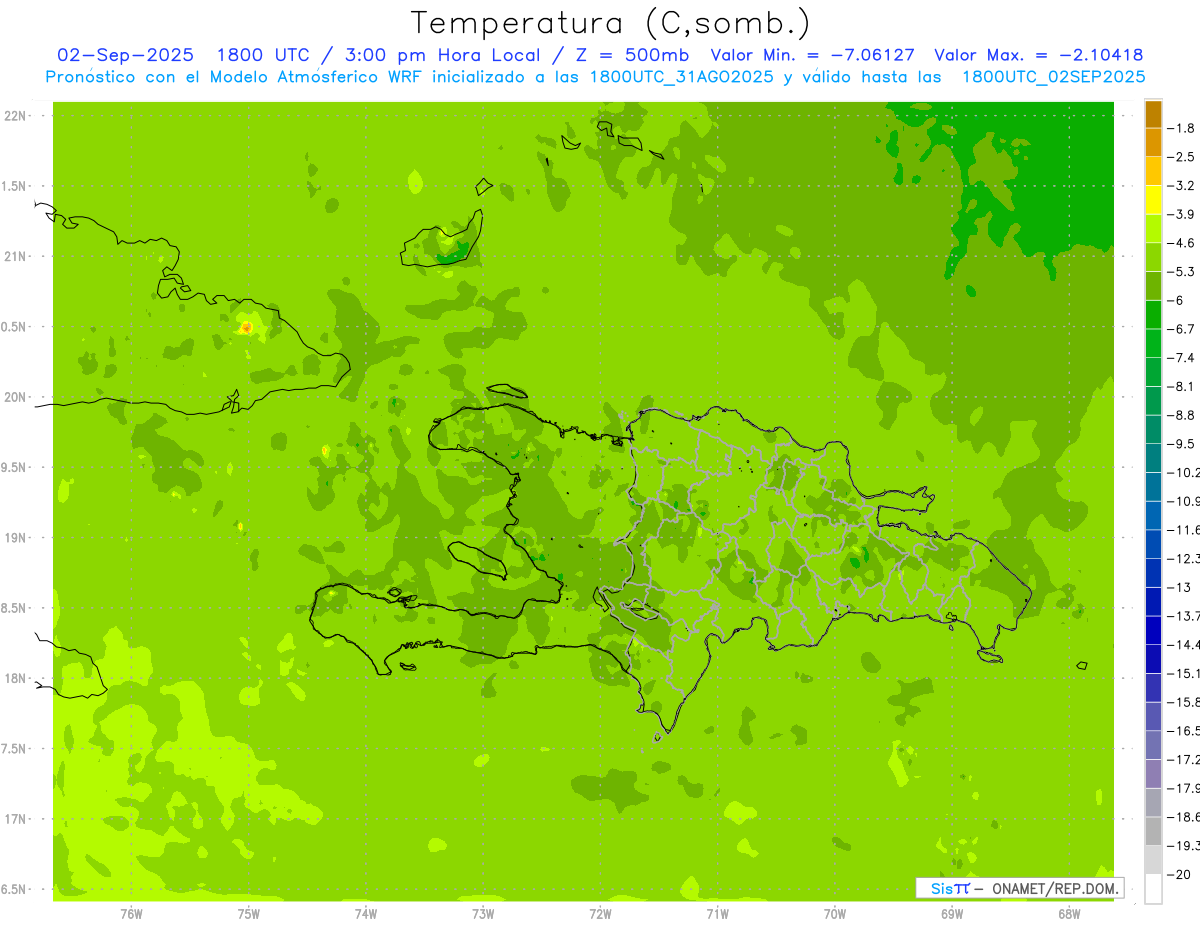Click the "-2.5" color scale label
1200x927 pixels.
pos(1181,157)
